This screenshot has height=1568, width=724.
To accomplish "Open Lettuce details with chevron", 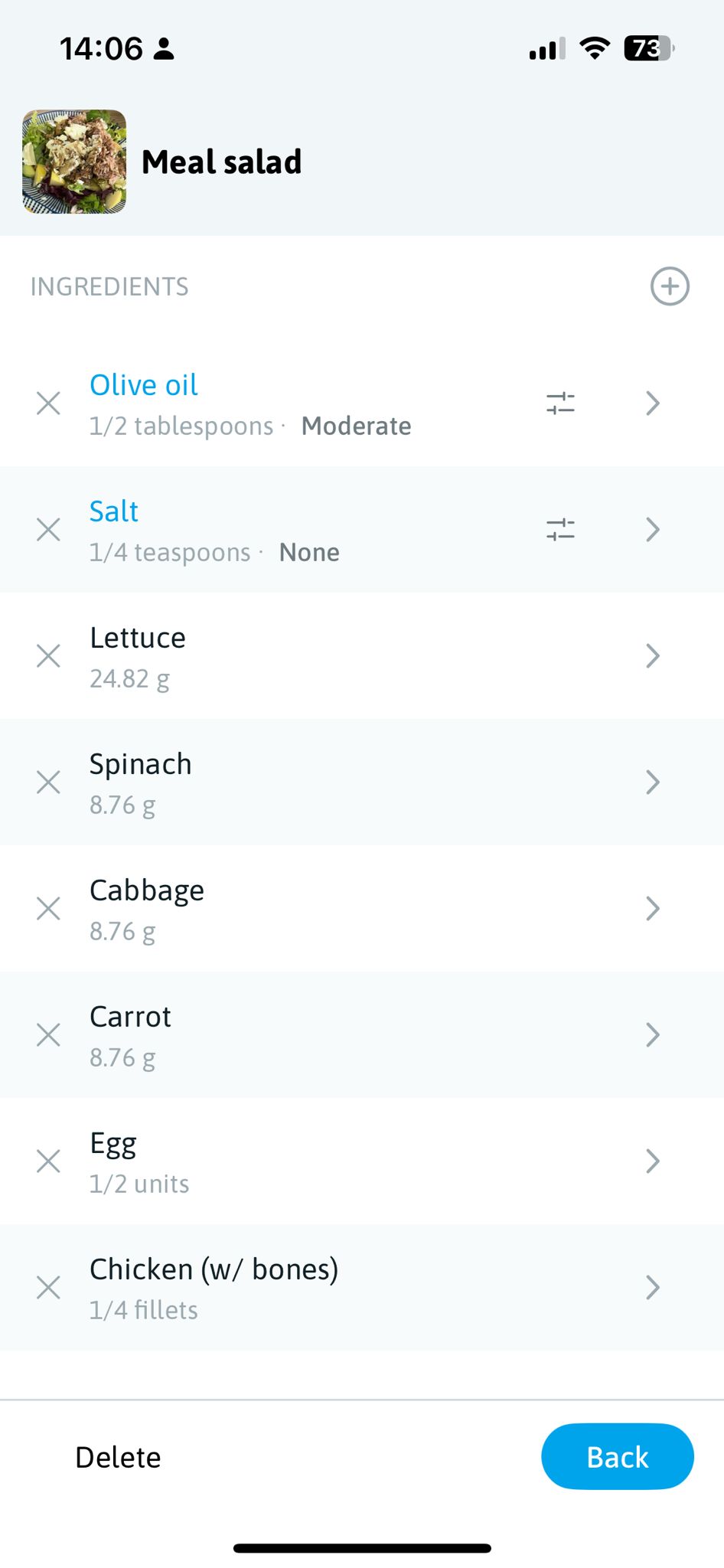I will (x=652, y=656).
